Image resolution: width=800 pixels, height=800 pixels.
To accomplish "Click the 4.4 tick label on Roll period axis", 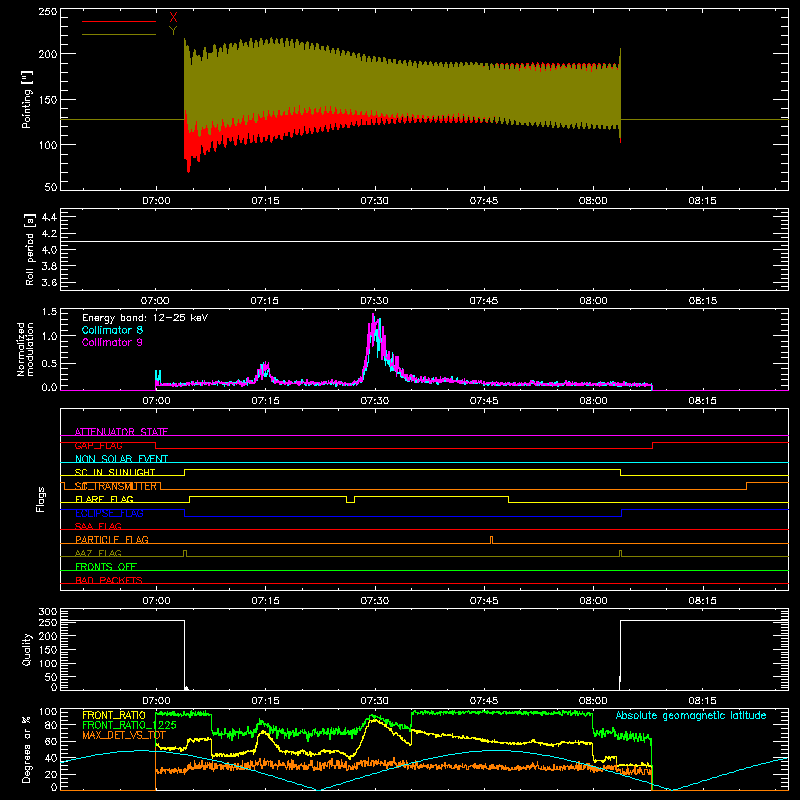I will (x=49, y=217).
